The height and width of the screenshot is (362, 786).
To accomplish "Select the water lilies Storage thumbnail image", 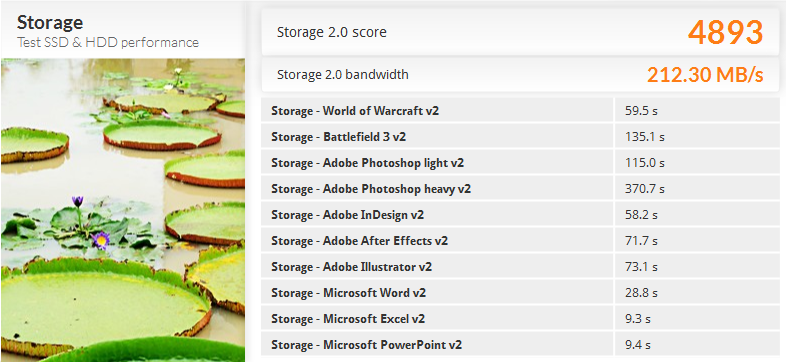I will pyautogui.click(x=123, y=210).
